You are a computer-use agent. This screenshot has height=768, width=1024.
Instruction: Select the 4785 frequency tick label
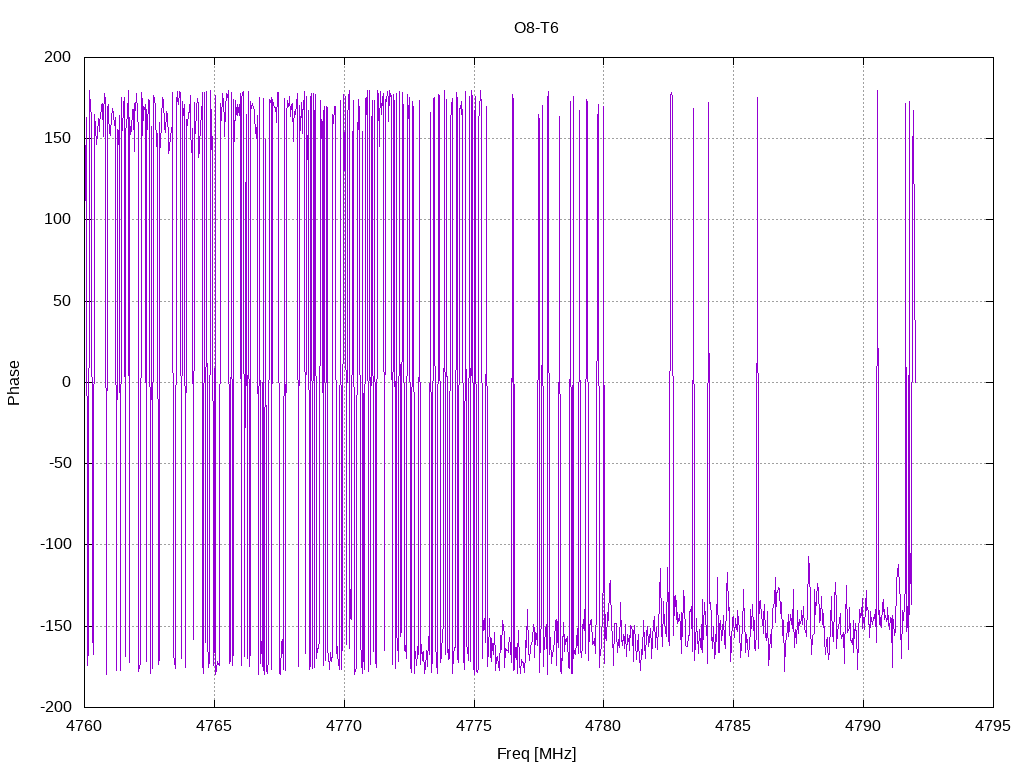[x=733, y=726]
